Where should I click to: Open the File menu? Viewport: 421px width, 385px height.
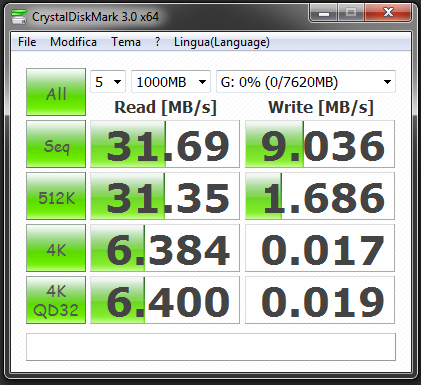click(x=27, y=42)
